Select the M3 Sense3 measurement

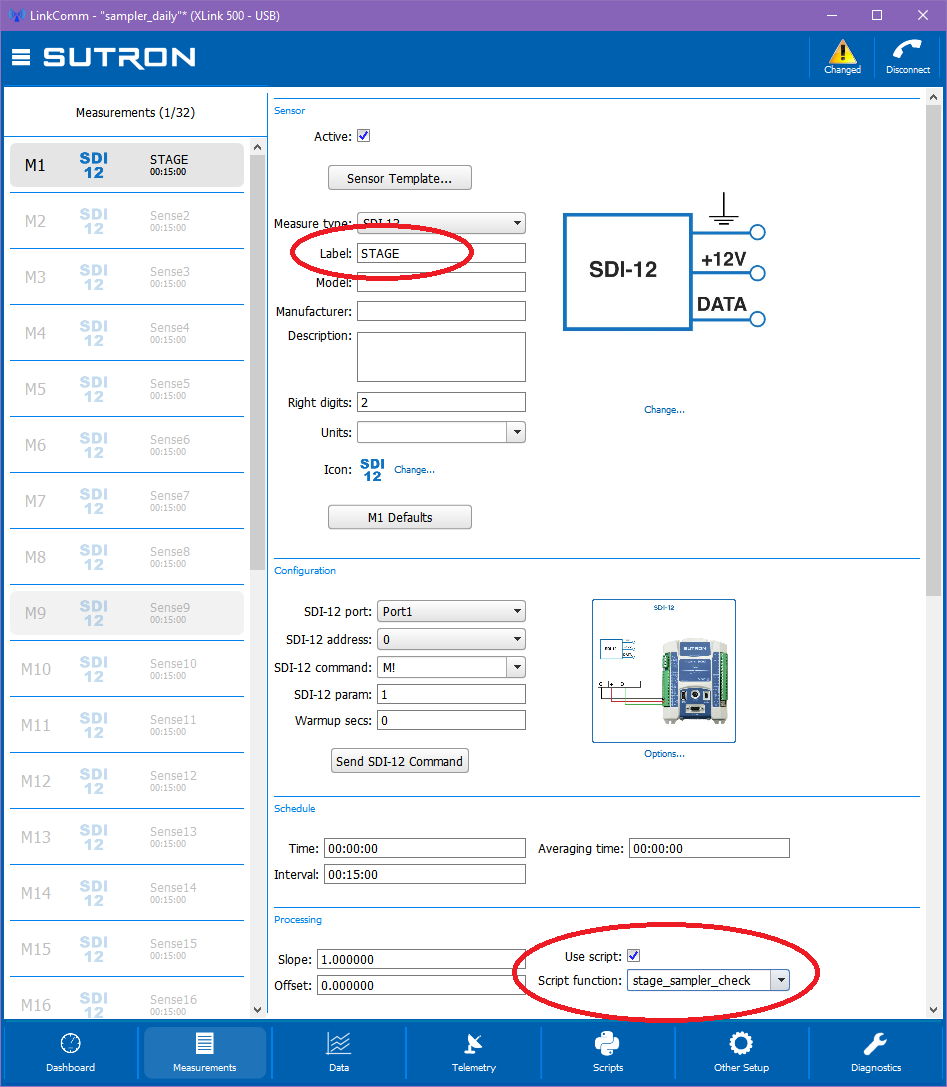[127, 277]
